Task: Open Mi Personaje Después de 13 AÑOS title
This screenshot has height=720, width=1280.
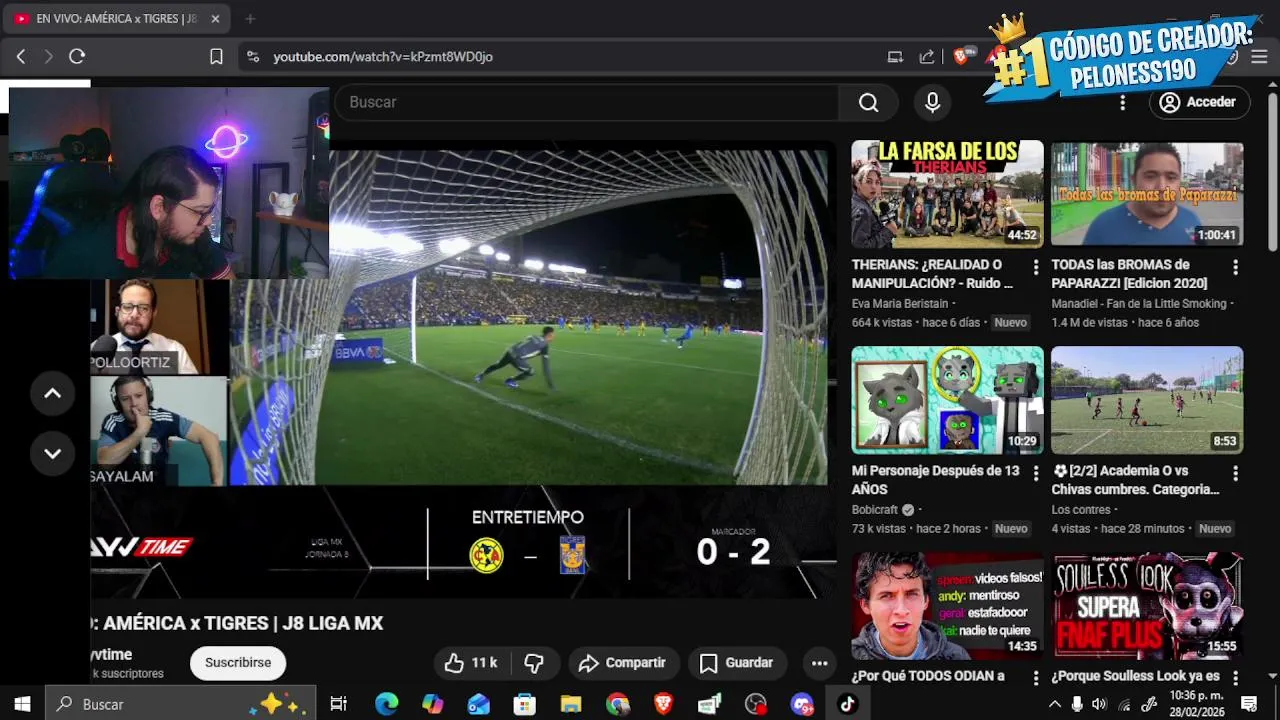Action: pos(936,480)
